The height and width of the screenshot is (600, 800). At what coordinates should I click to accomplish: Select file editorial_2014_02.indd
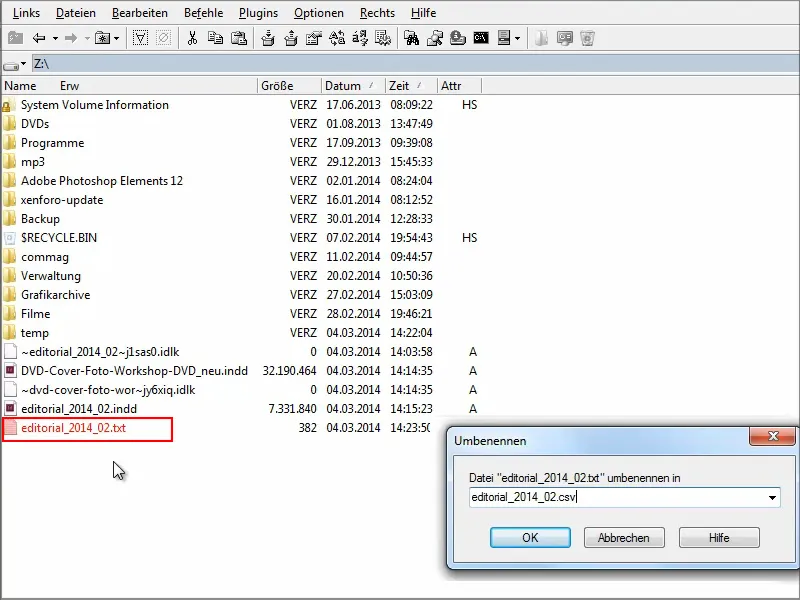point(79,409)
